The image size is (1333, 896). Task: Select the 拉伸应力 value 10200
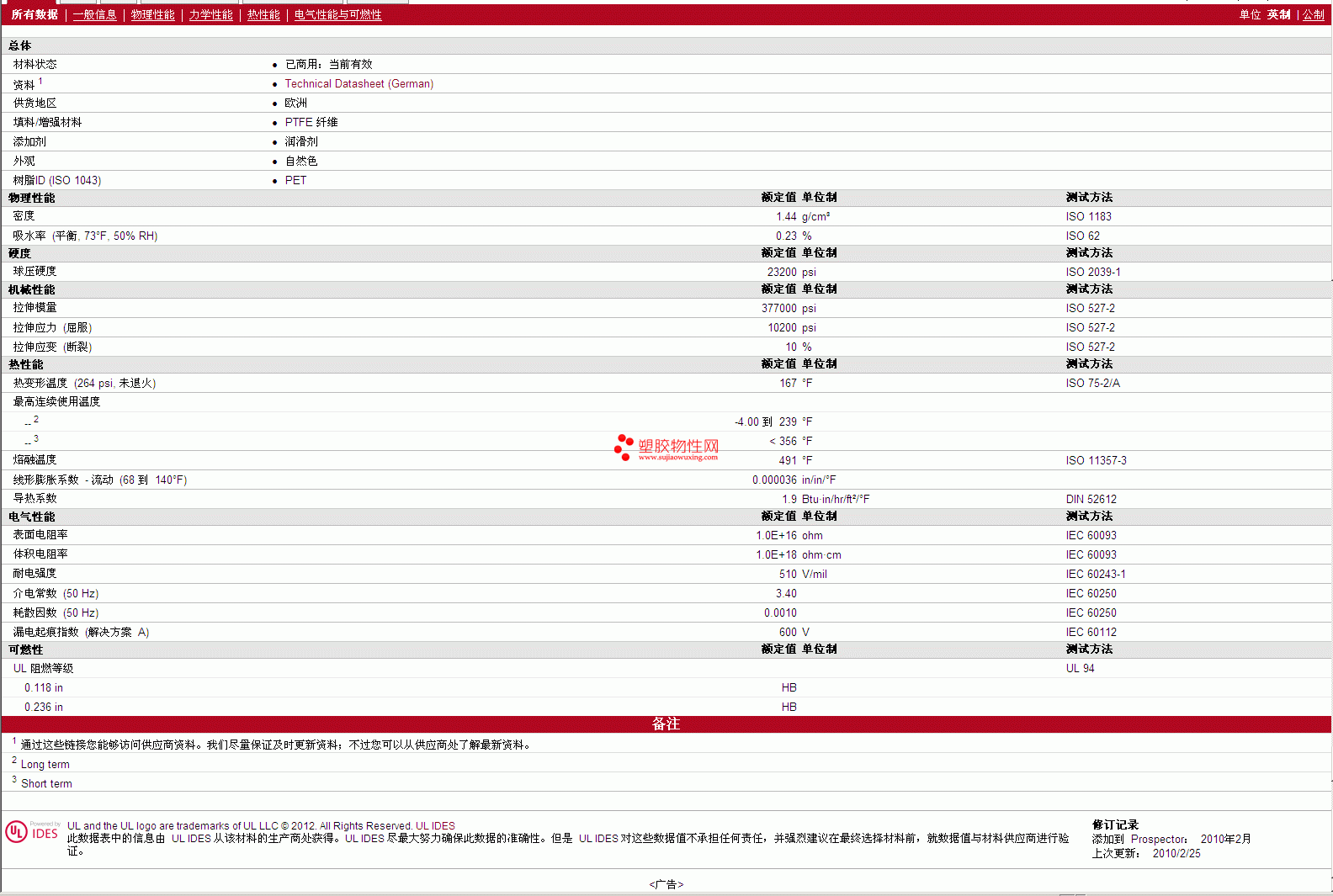click(782, 328)
